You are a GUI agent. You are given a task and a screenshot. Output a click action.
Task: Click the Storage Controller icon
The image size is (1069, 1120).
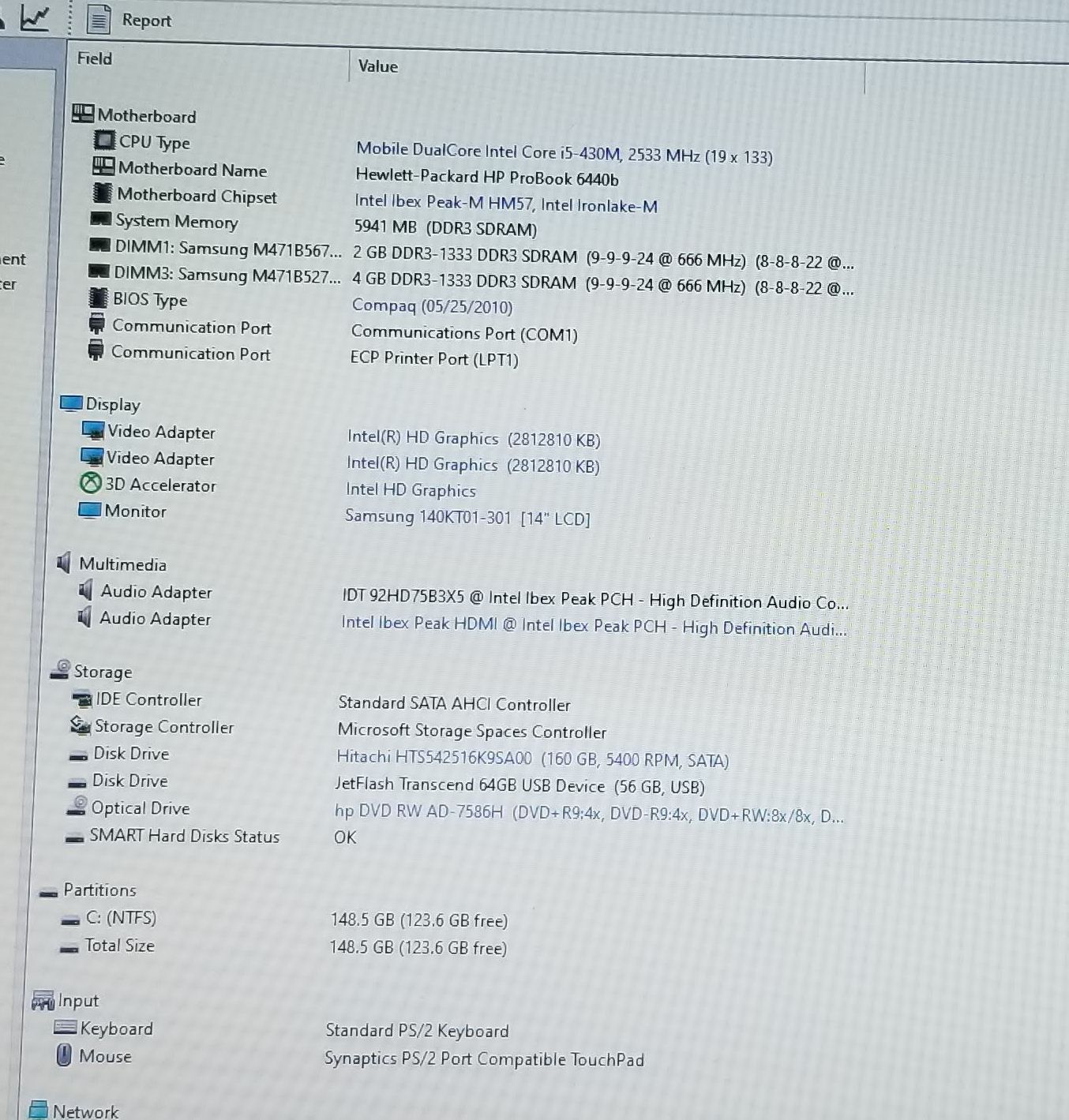pos(81,725)
